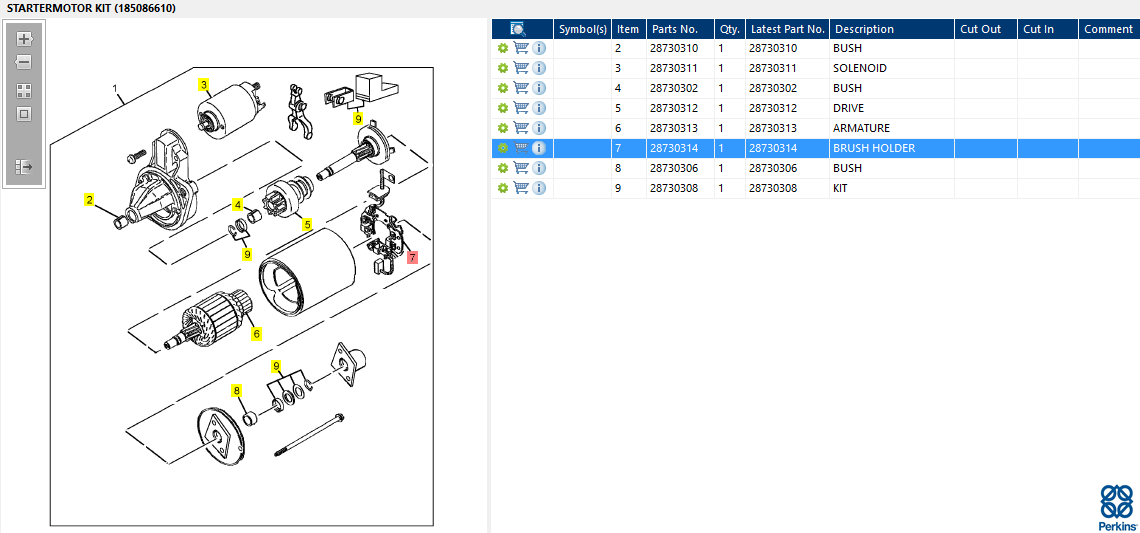Viewport: 1140px width, 533px height.
Task: Click 28730302 in the Latest Part No. column
Action: [x=773, y=88]
